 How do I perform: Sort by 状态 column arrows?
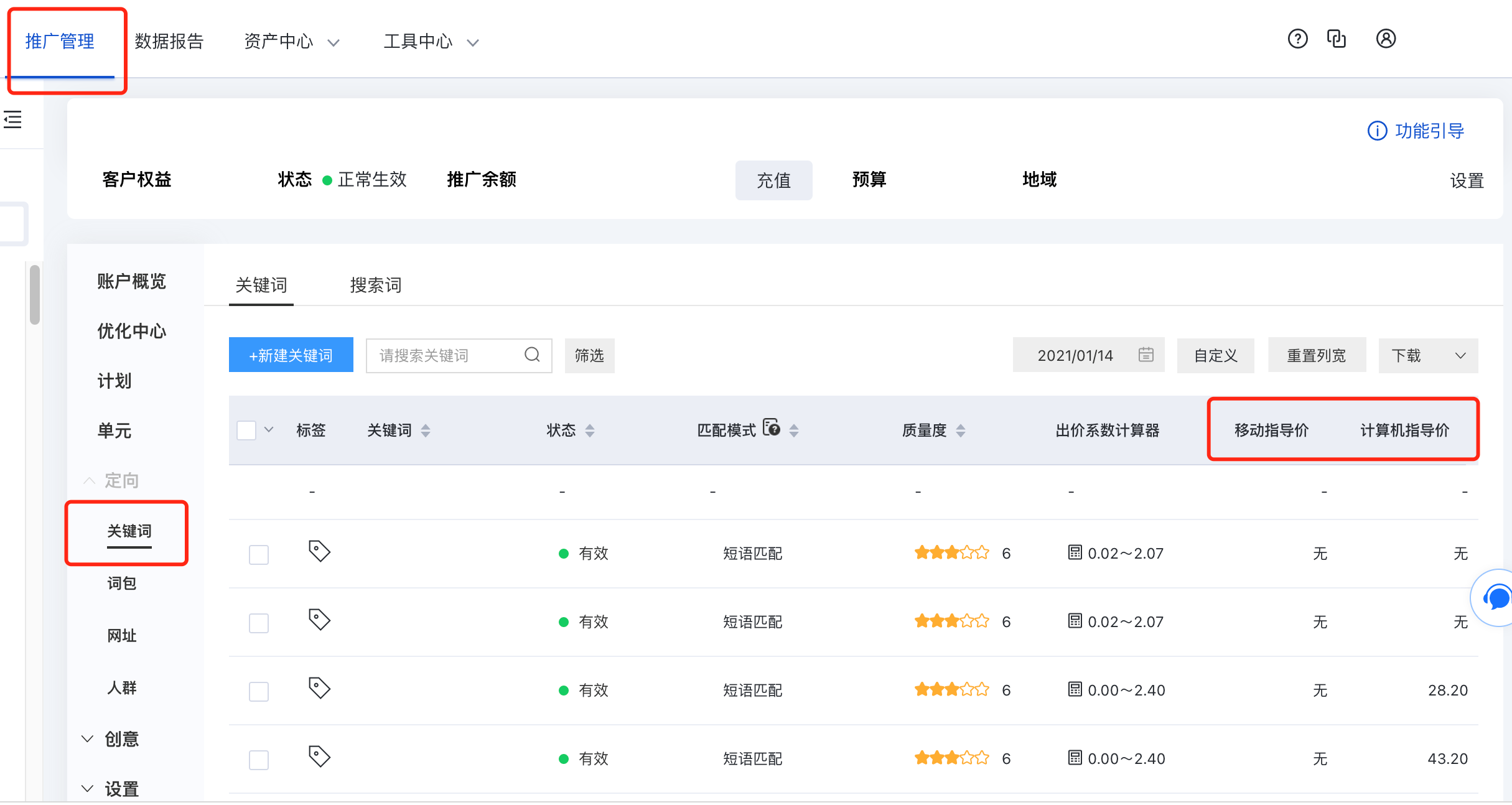click(x=590, y=430)
